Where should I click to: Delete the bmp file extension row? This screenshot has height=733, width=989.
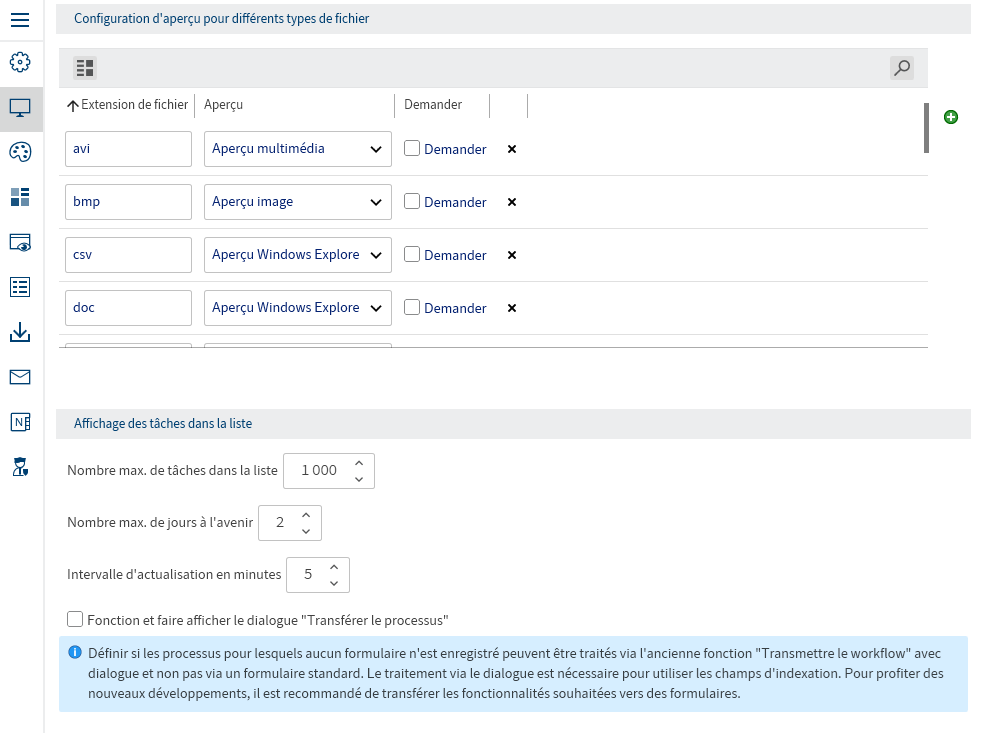click(x=512, y=202)
